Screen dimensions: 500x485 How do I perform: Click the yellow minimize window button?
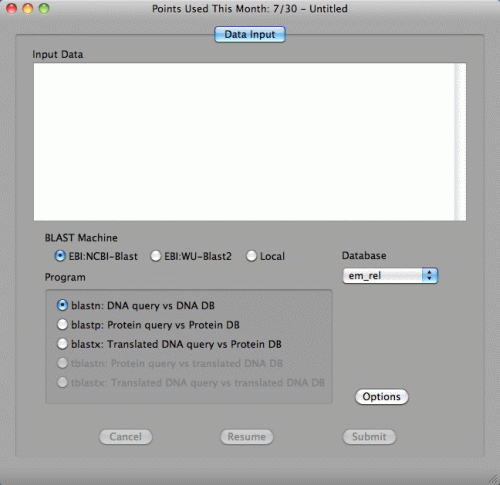[28, 8]
